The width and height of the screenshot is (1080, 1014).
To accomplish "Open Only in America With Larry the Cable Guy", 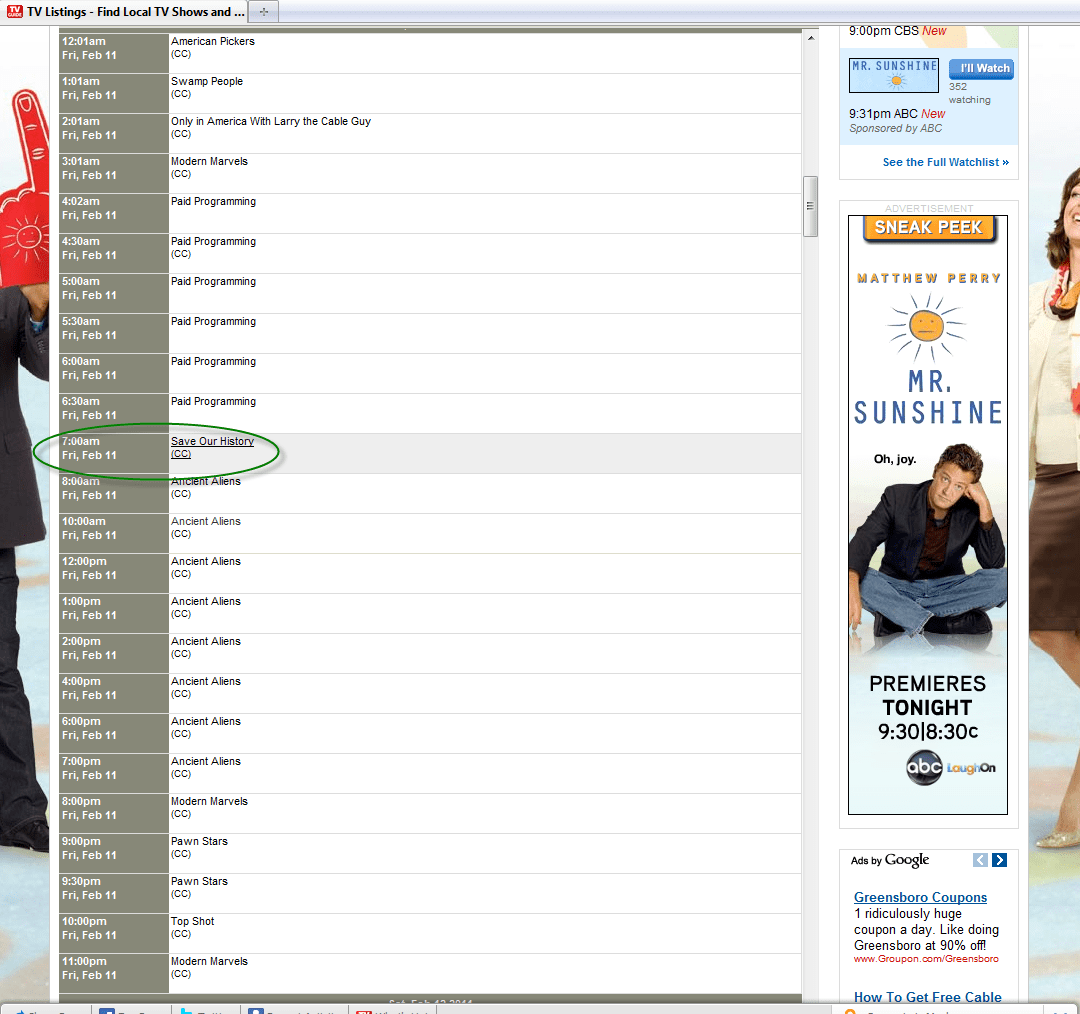I will click(271, 121).
